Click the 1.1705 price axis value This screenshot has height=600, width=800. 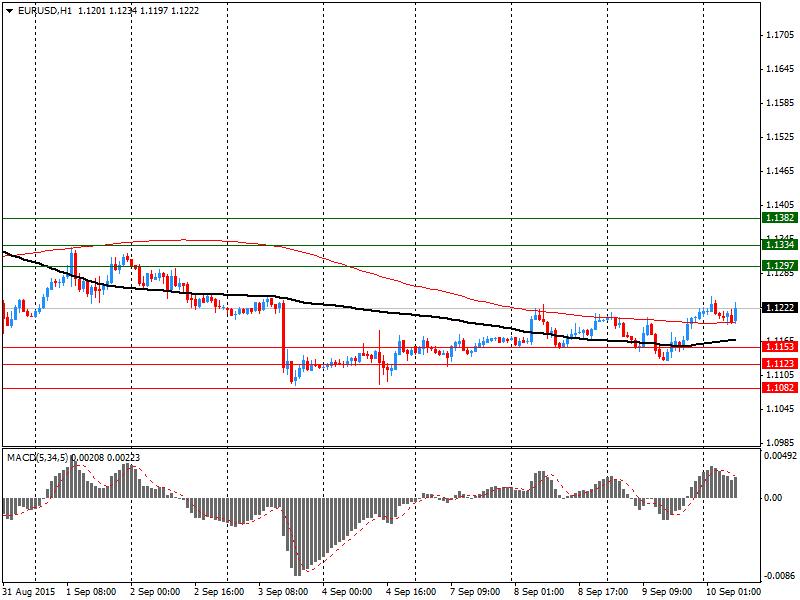click(780, 35)
